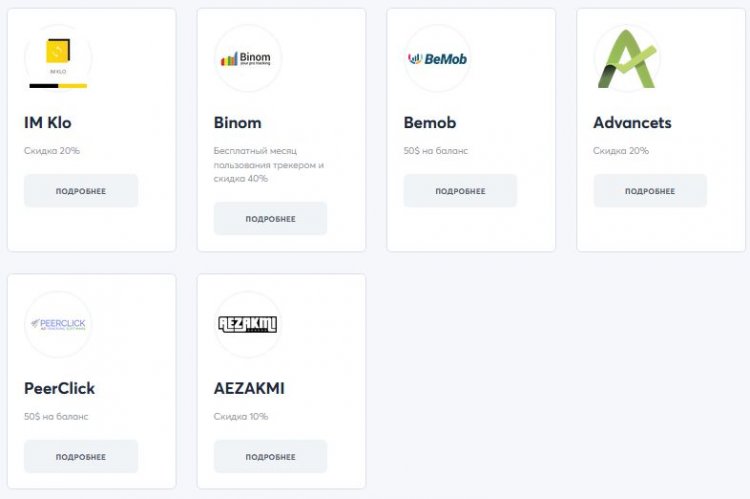Click the Advancets card title

point(632,123)
